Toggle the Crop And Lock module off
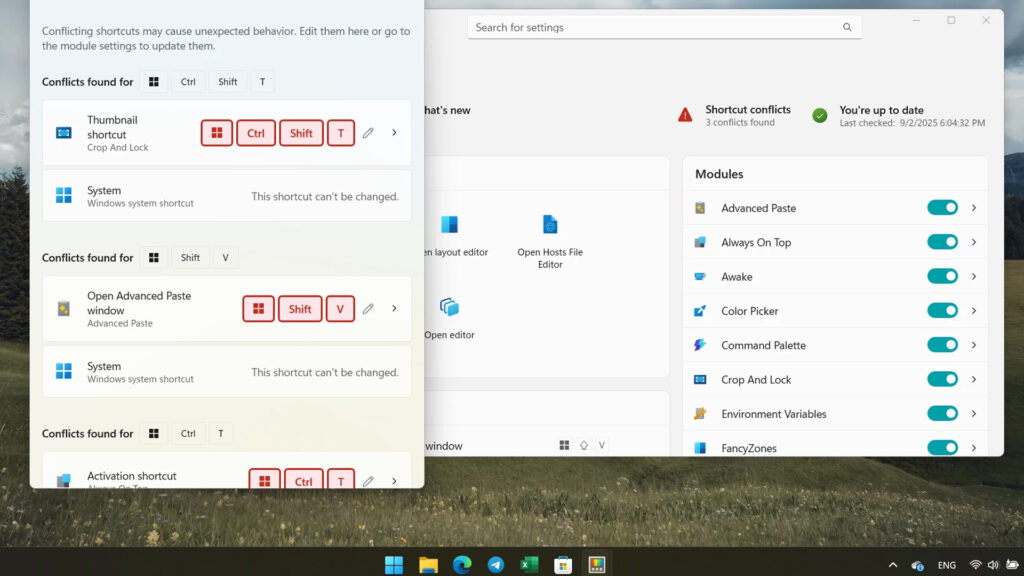Image resolution: width=1024 pixels, height=576 pixels. [x=942, y=379]
